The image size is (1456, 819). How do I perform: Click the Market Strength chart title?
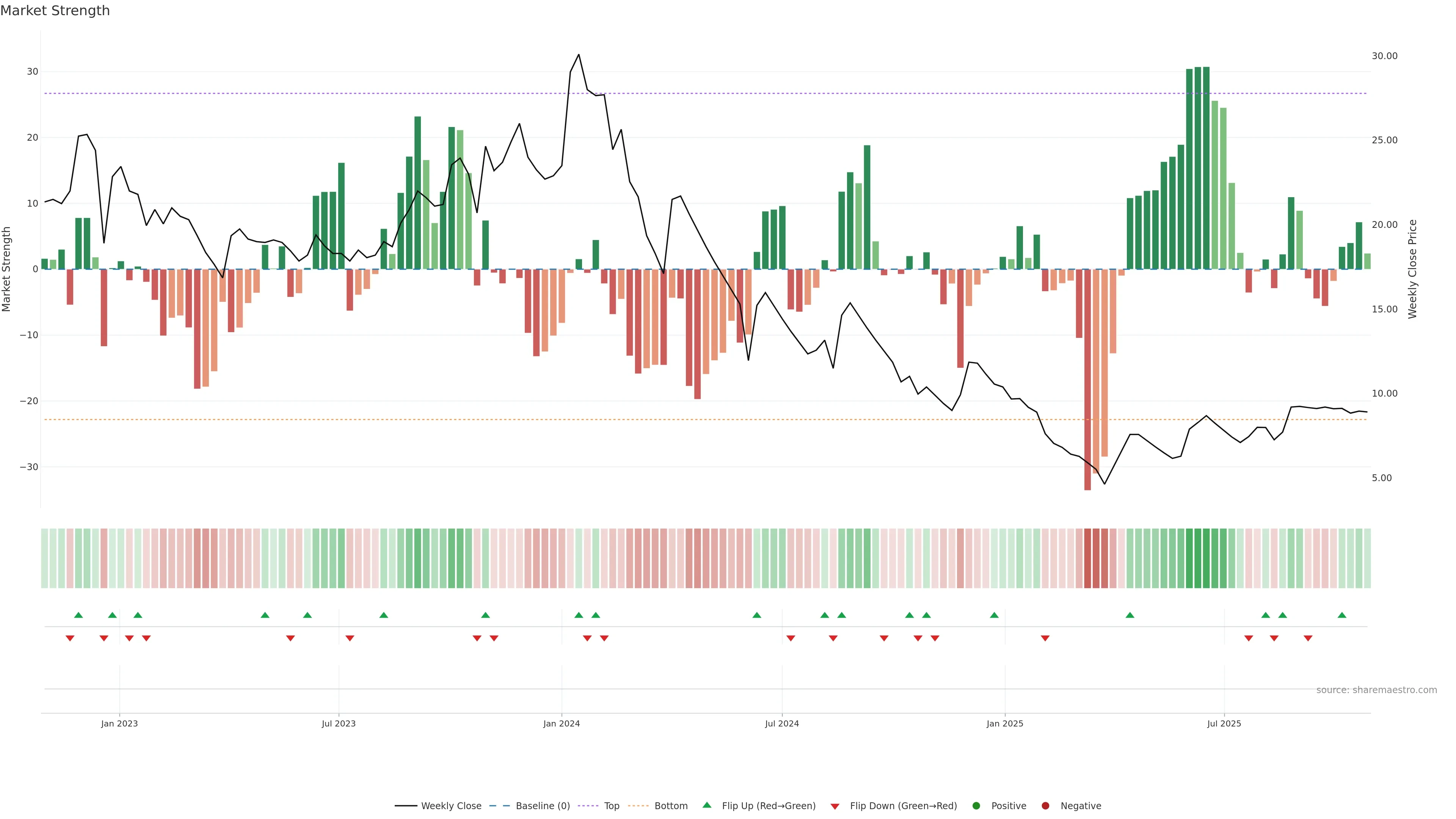[x=55, y=11]
